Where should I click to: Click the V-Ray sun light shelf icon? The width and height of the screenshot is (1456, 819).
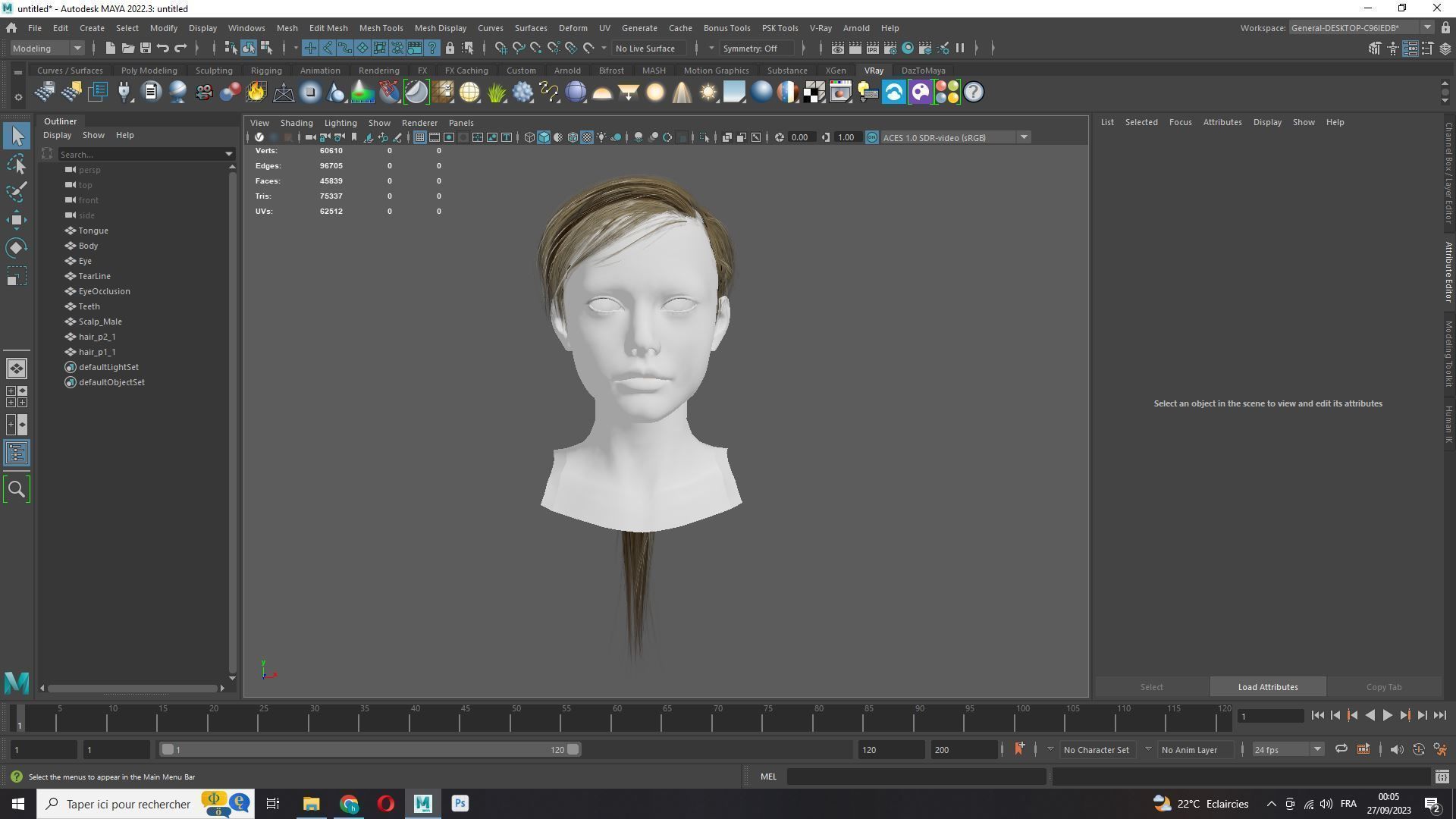[708, 93]
